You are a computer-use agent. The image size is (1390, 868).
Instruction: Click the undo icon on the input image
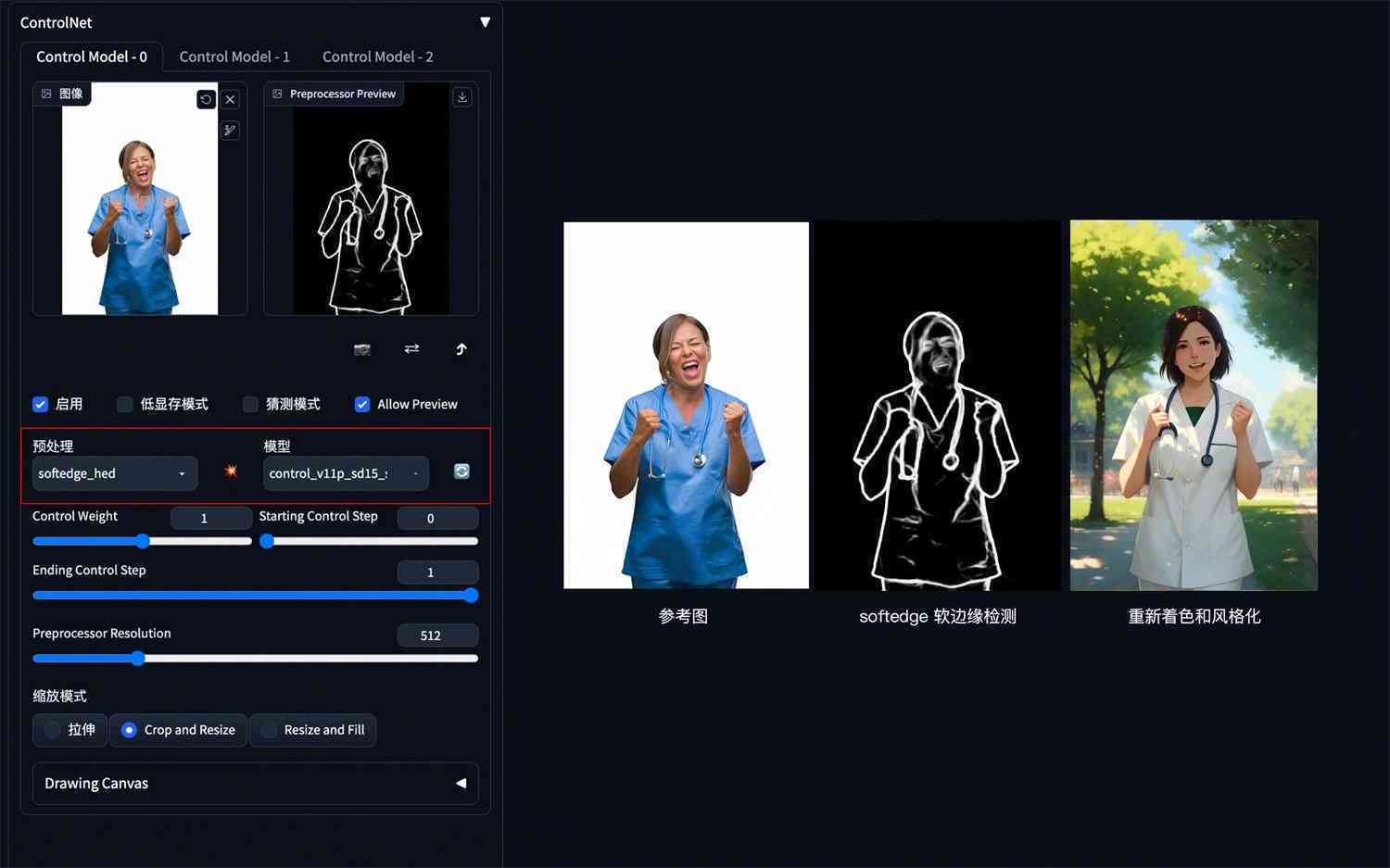(206, 99)
